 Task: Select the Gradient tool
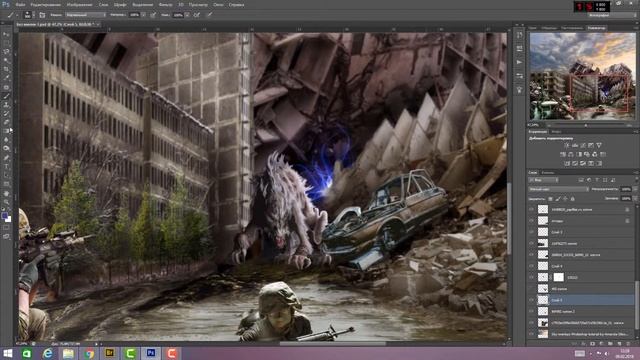pyautogui.click(x=6, y=131)
